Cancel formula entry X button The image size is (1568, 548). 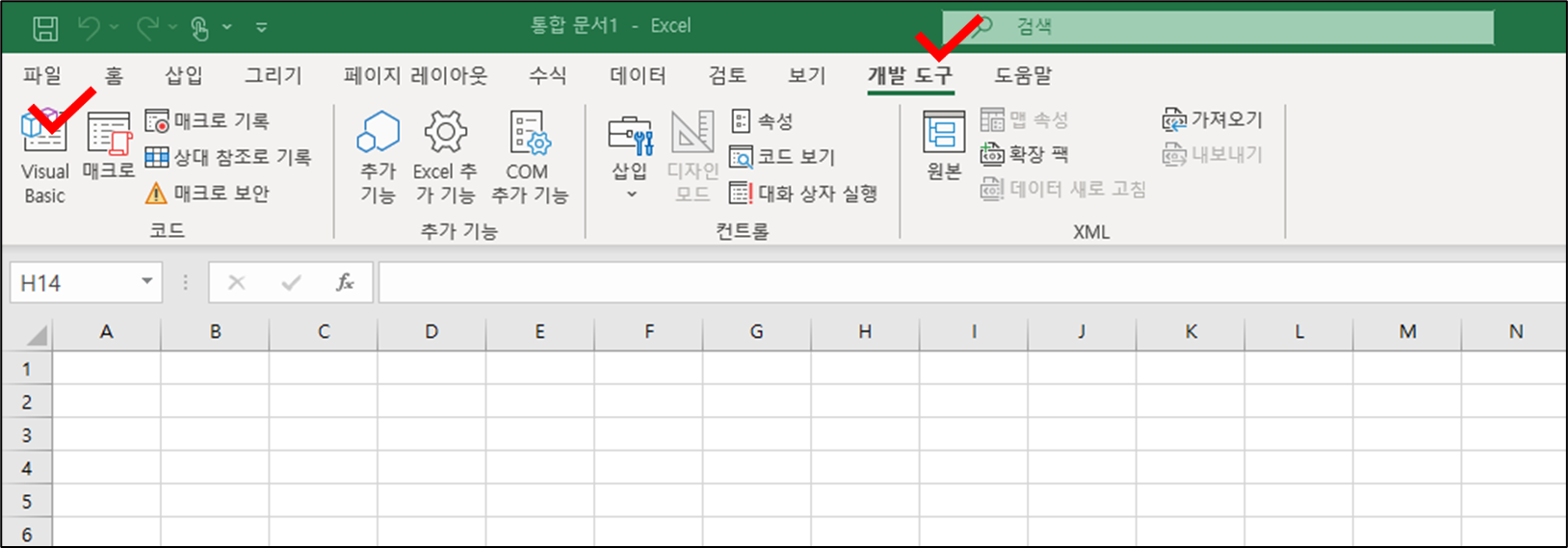[x=237, y=282]
